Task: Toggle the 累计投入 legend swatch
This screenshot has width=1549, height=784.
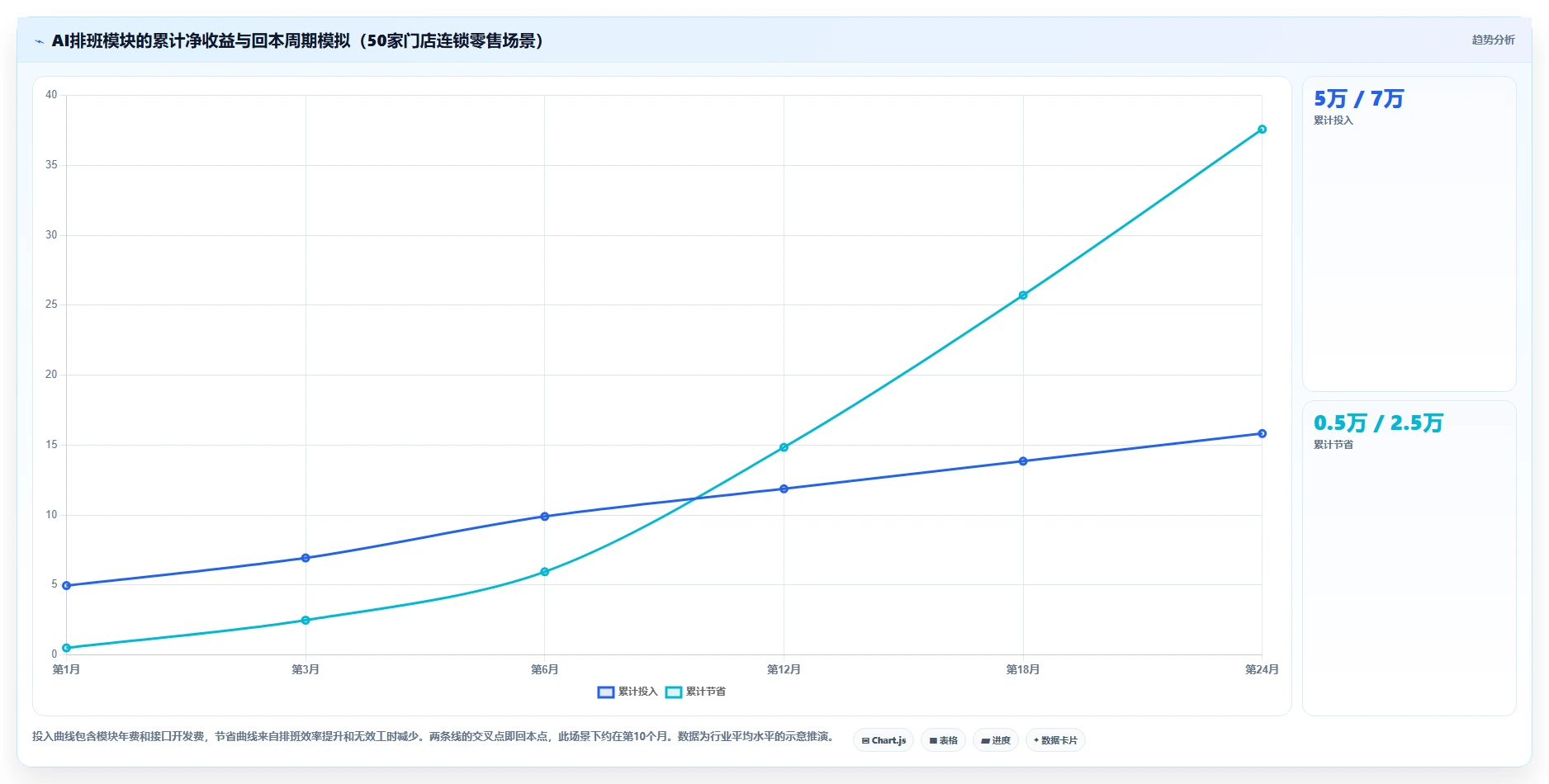Action: 606,692
